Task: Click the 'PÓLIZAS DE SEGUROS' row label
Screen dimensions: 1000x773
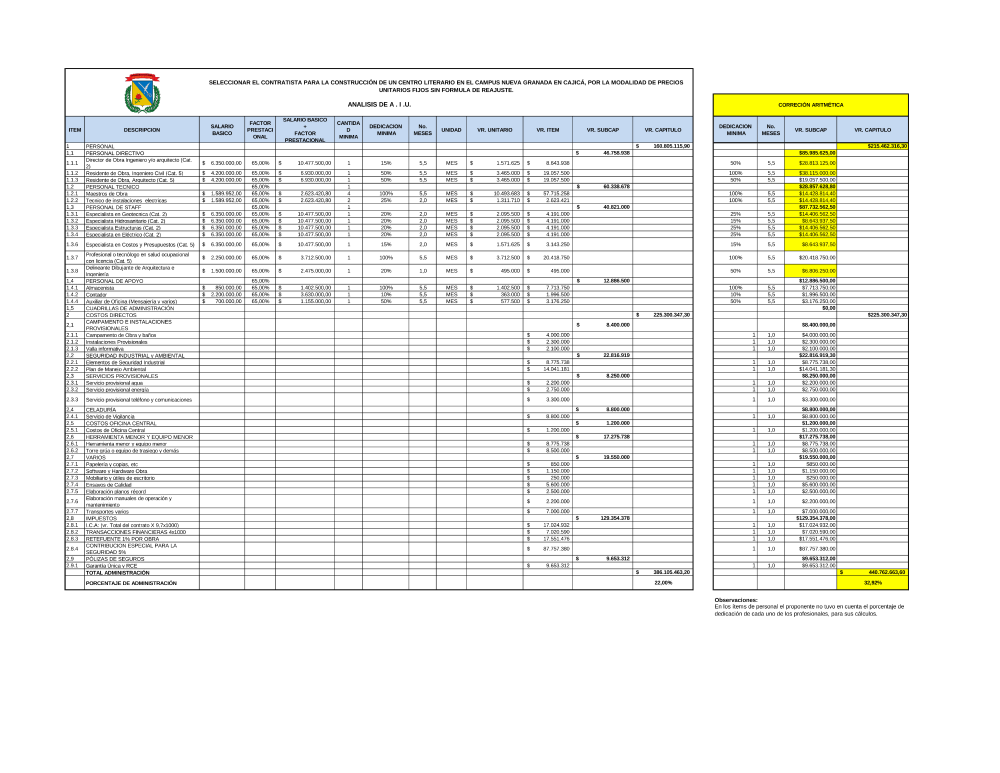Action: (116, 559)
